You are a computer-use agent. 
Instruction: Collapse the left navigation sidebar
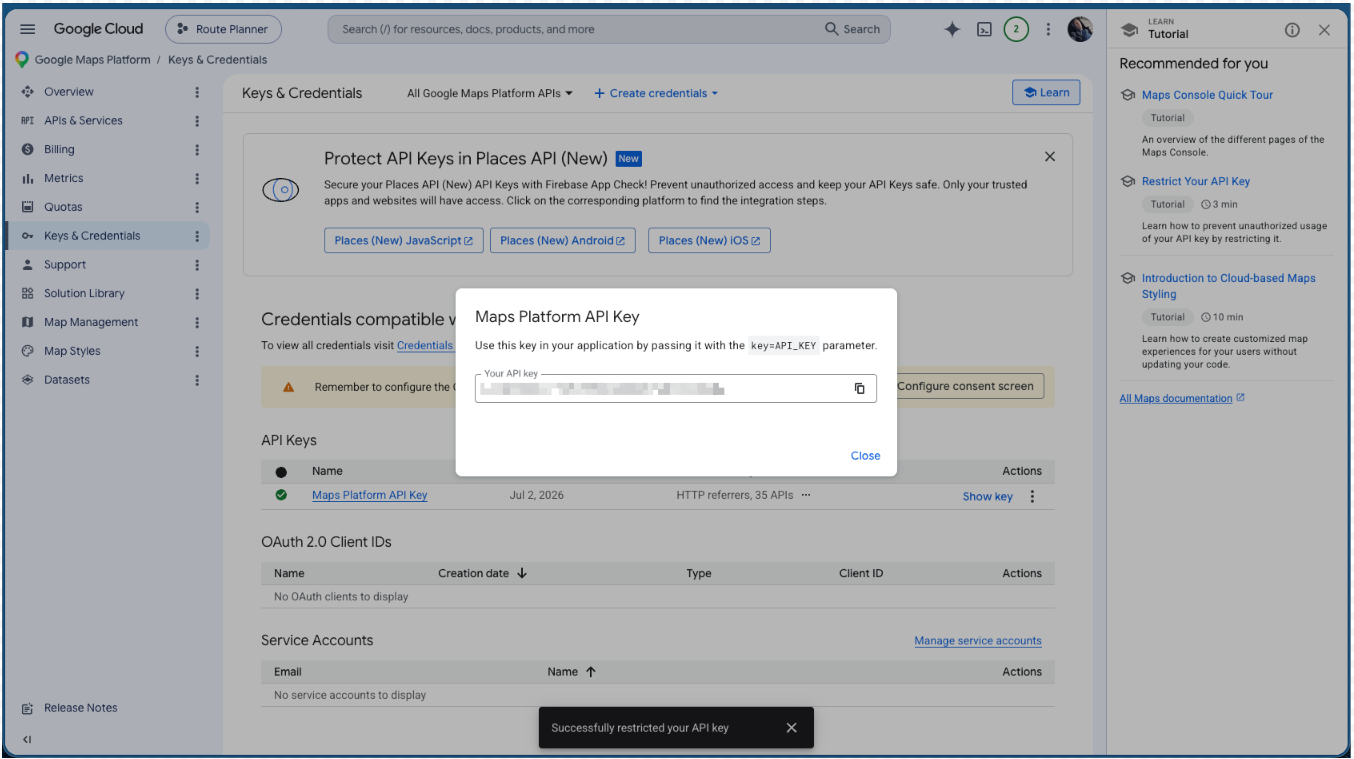pos(27,740)
